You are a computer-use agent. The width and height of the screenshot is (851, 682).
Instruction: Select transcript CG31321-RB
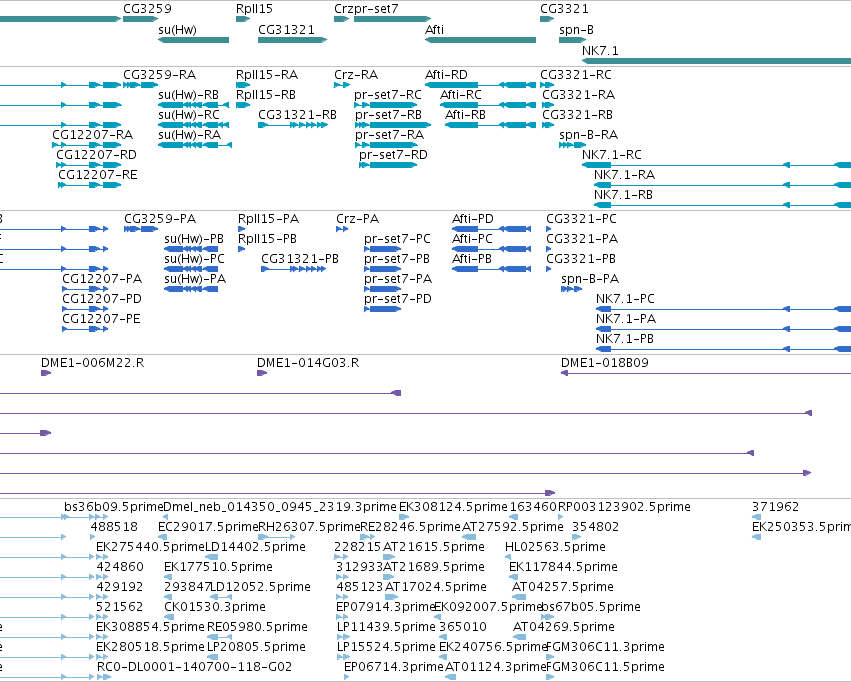coord(293,125)
